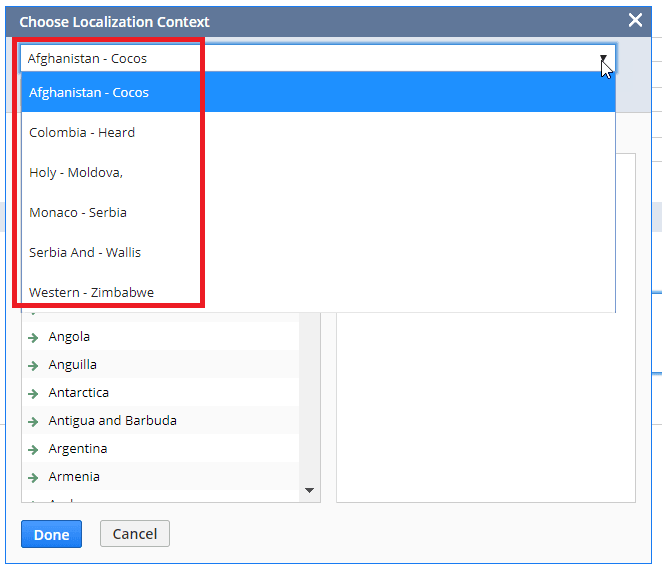Add Antigua and Barbuda via arrow icon

click(x=33, y=421)
